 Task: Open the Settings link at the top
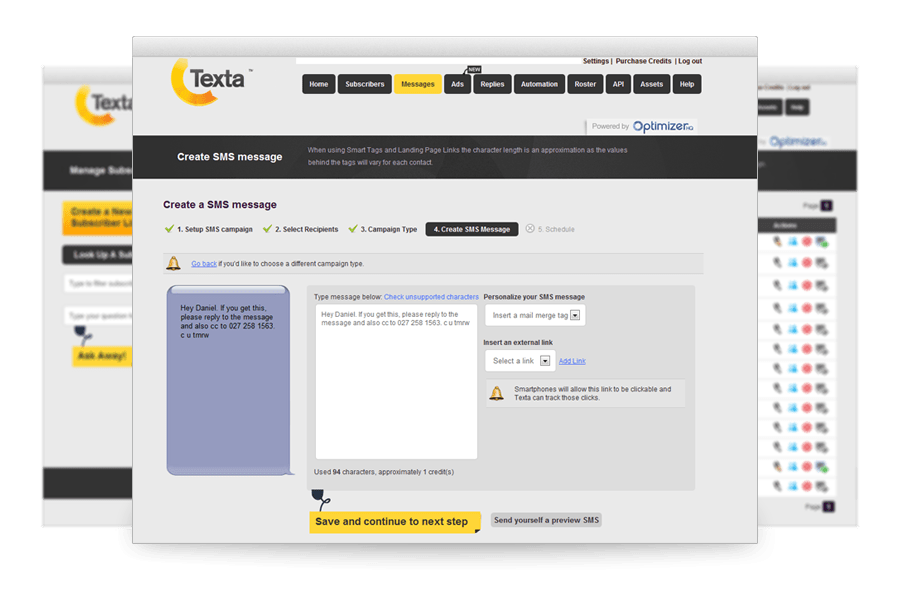click(595, 61)
